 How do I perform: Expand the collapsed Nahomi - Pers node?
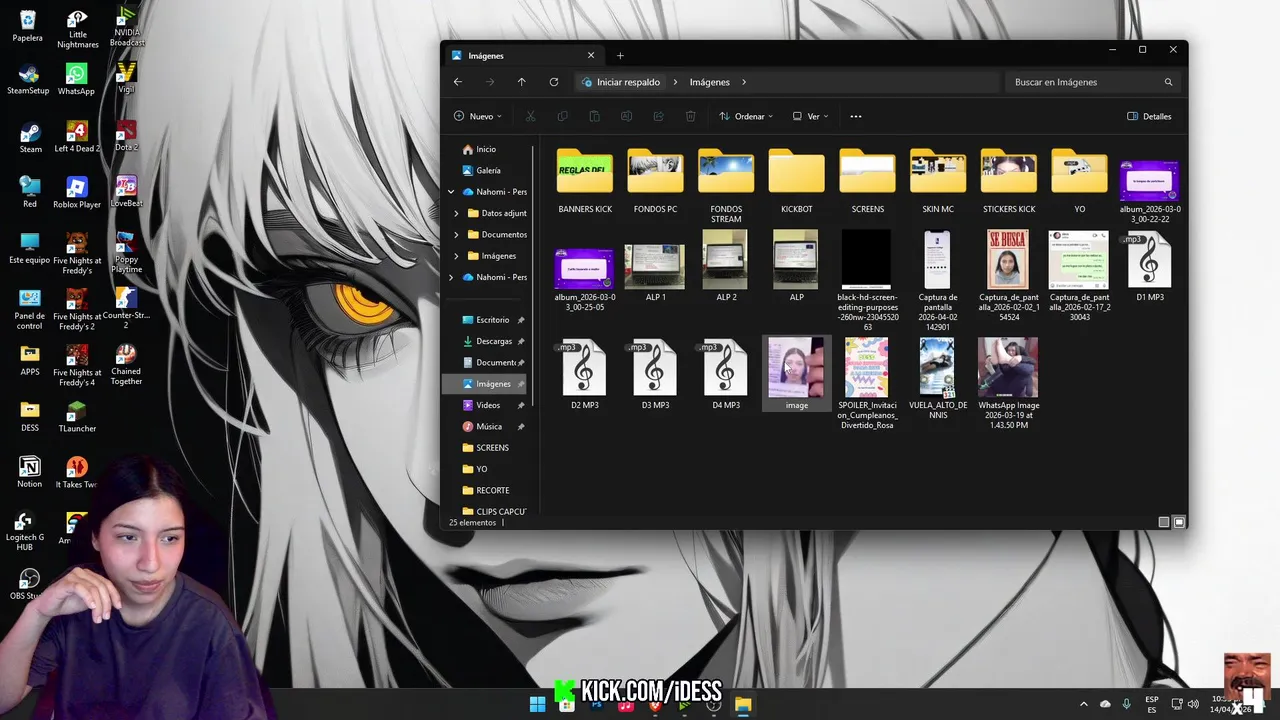[x=451, y=277]
